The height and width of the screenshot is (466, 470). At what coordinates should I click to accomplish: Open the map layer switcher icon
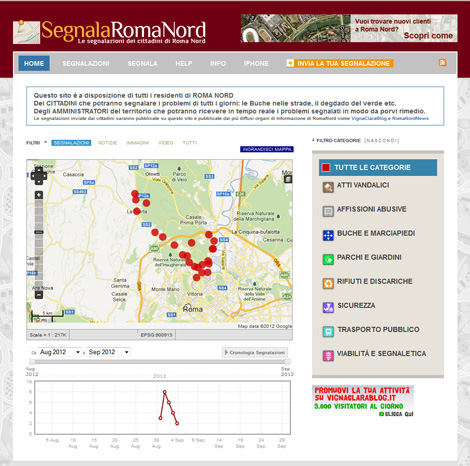[x=288, y=179]
